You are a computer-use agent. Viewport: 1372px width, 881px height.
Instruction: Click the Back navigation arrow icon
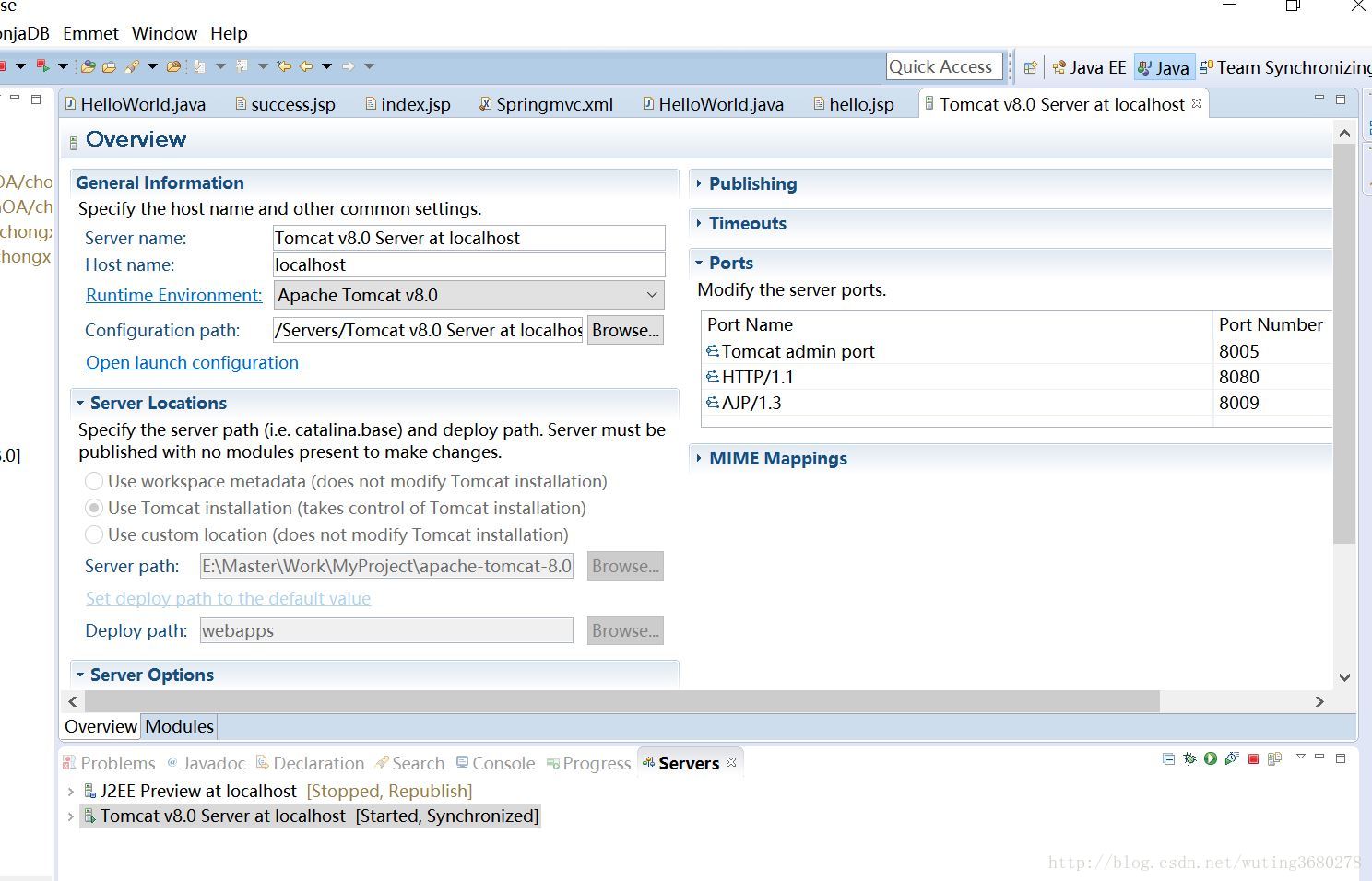click(305, 66)
